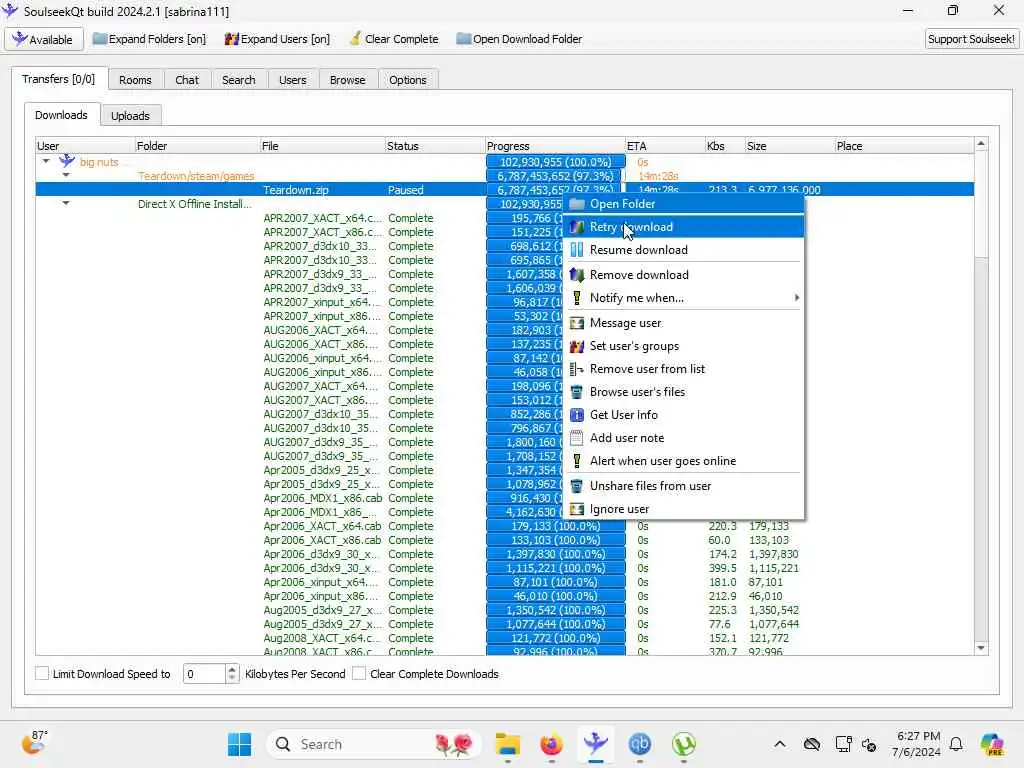Click the bird icon beside big nuts user
The height and width of the screenshot is (768, 1024).
(x=67, y=161)
